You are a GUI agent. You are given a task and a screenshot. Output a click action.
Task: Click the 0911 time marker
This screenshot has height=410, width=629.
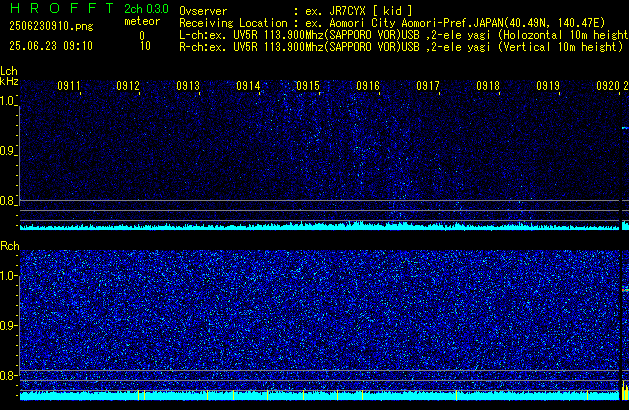[69, 86]
